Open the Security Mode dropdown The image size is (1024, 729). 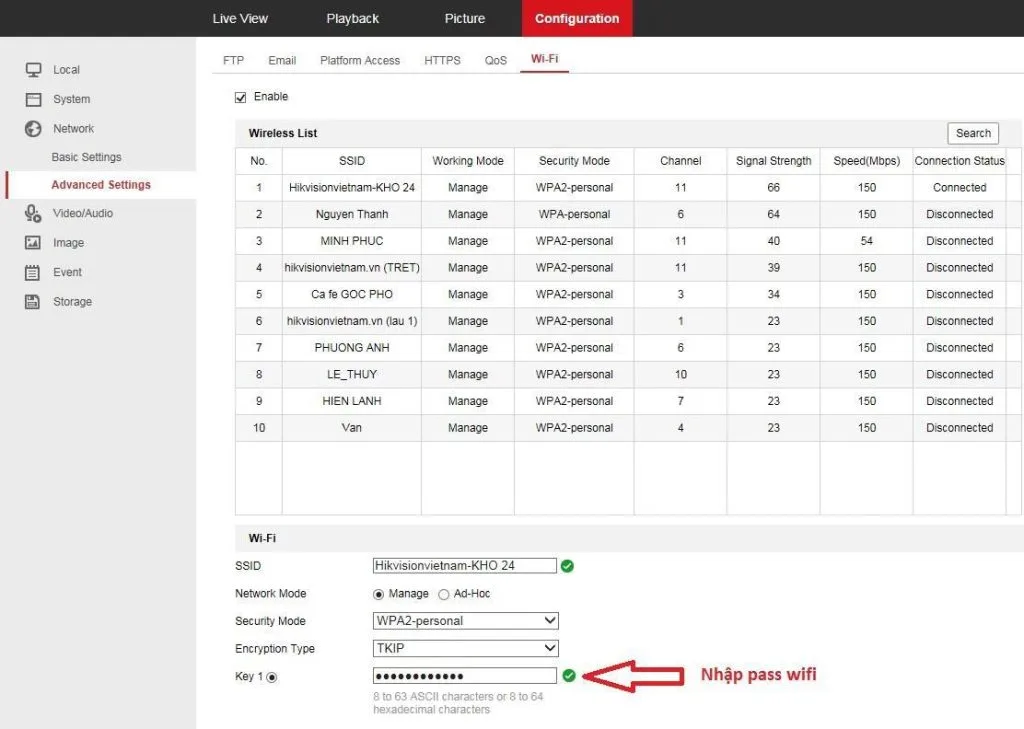pos(465,621)
